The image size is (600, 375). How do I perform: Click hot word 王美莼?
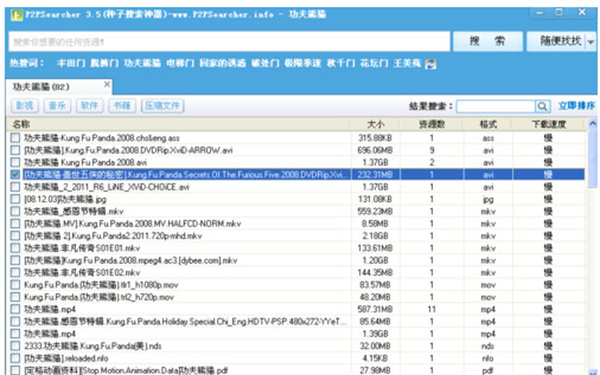point(408,63)
